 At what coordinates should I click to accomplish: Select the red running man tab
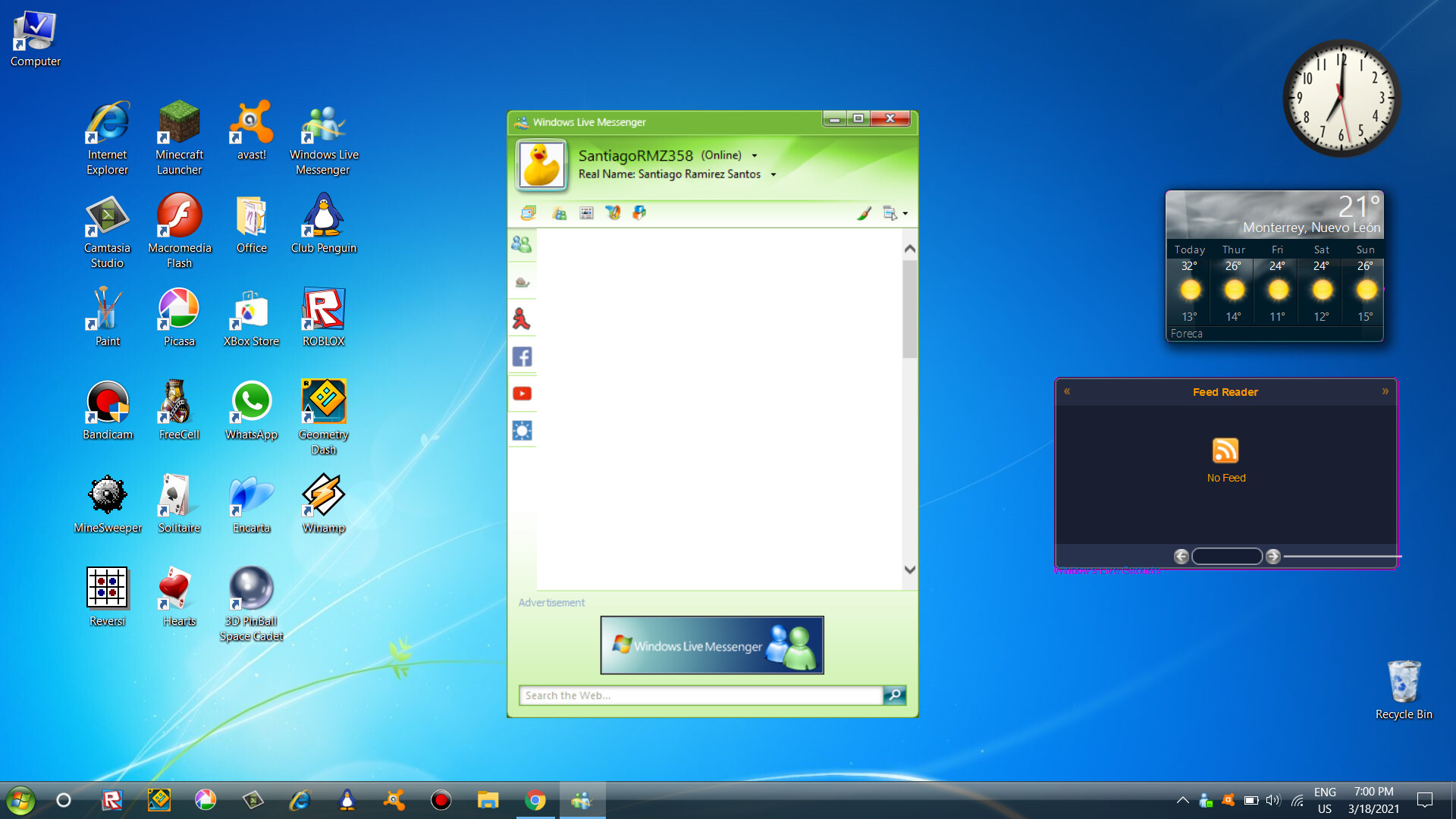(x=522, y=318)
